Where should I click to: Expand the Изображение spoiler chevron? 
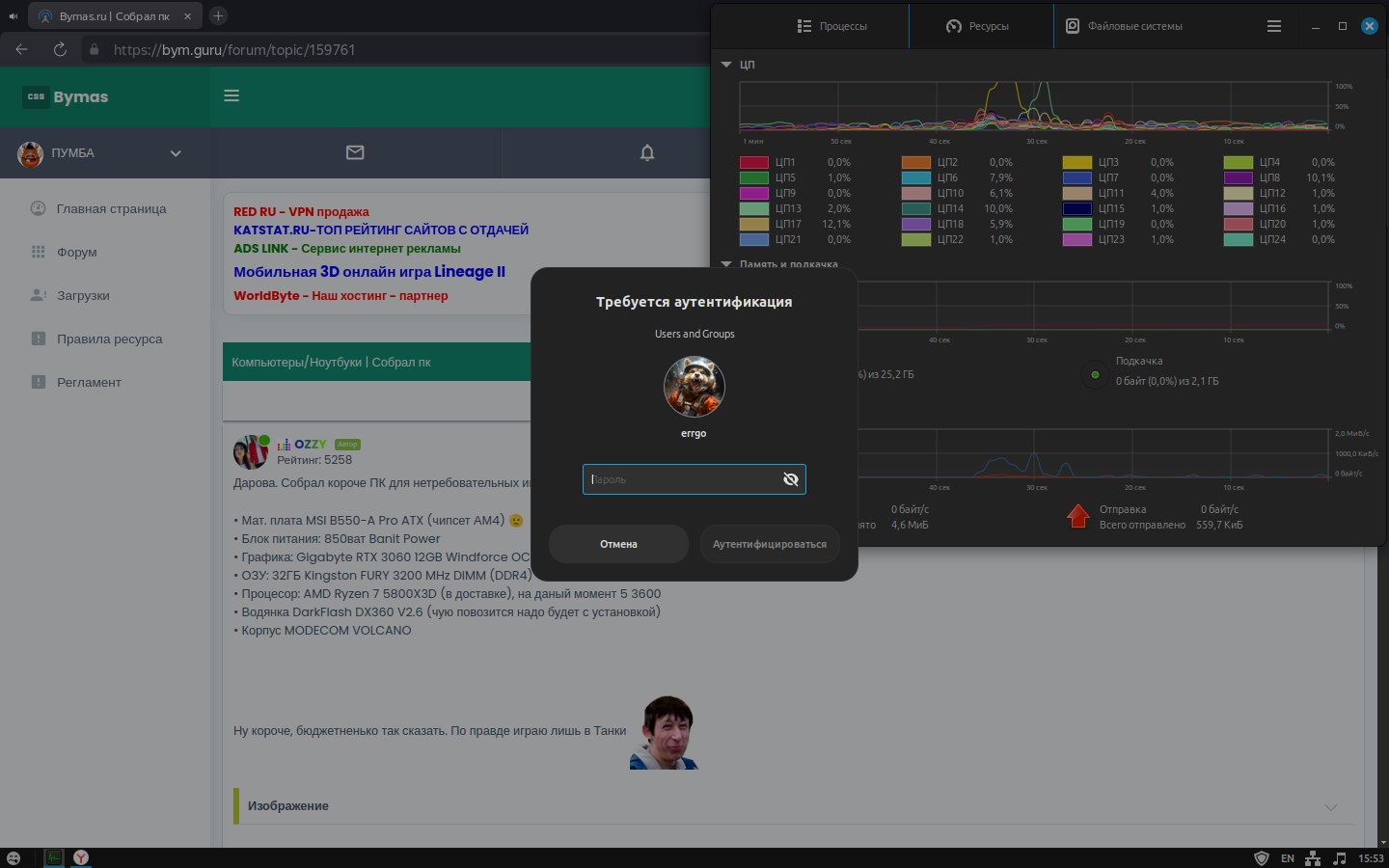coord(1331,807)
